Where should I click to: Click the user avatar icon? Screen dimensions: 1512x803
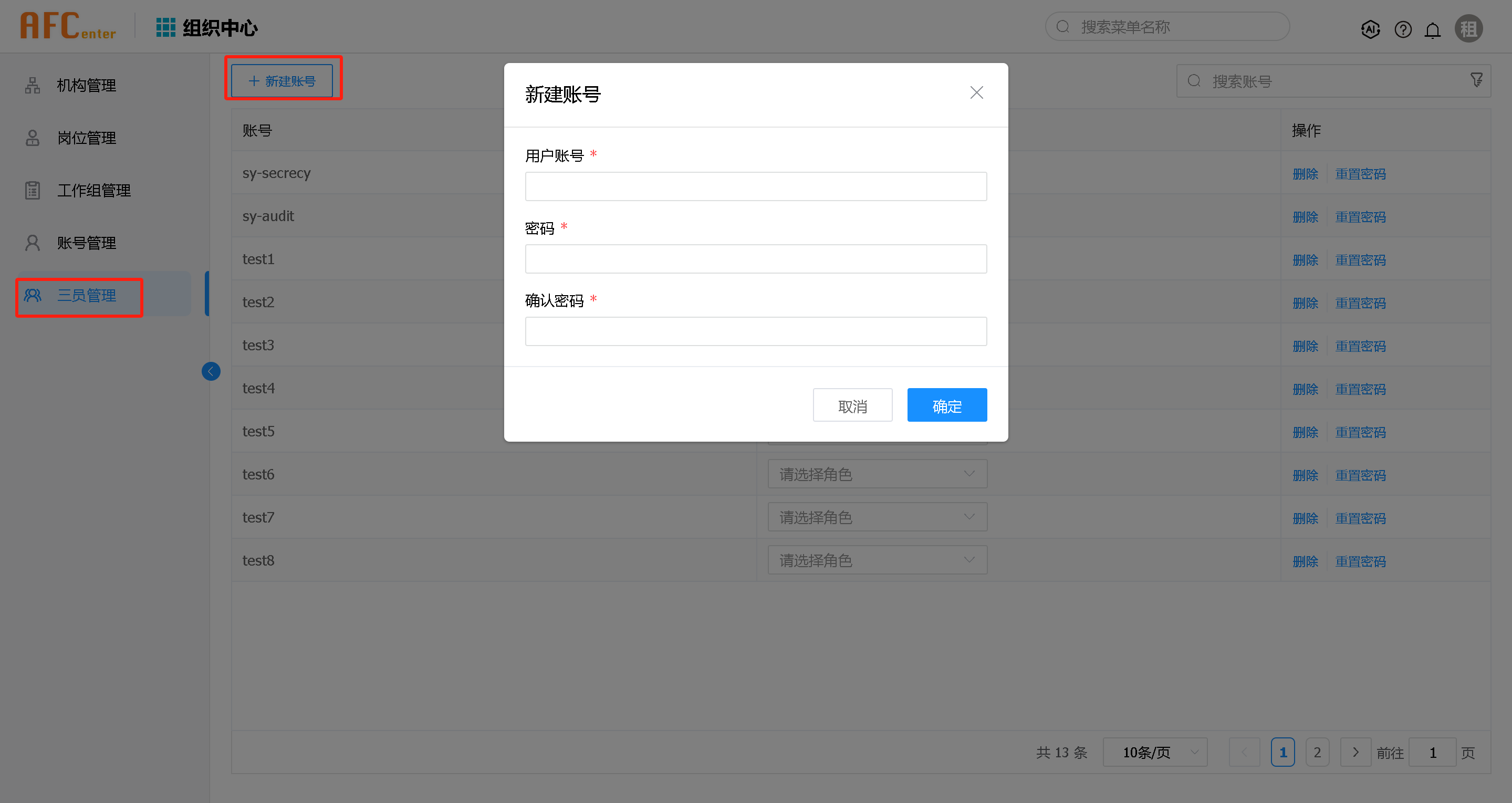point(1468,29)
